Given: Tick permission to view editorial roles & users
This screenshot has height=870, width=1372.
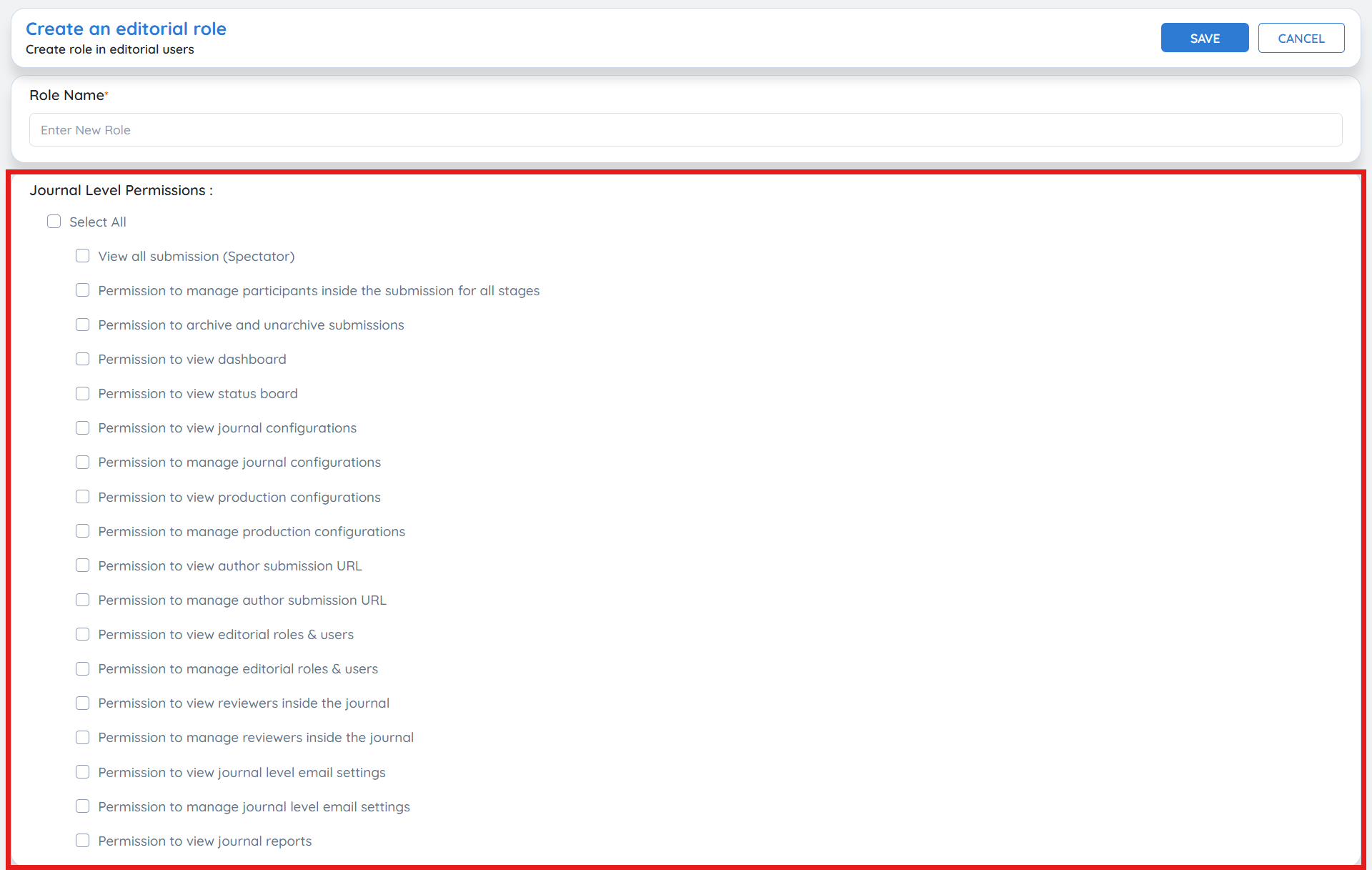Looking at the screenshot, I should pos(83,634).
